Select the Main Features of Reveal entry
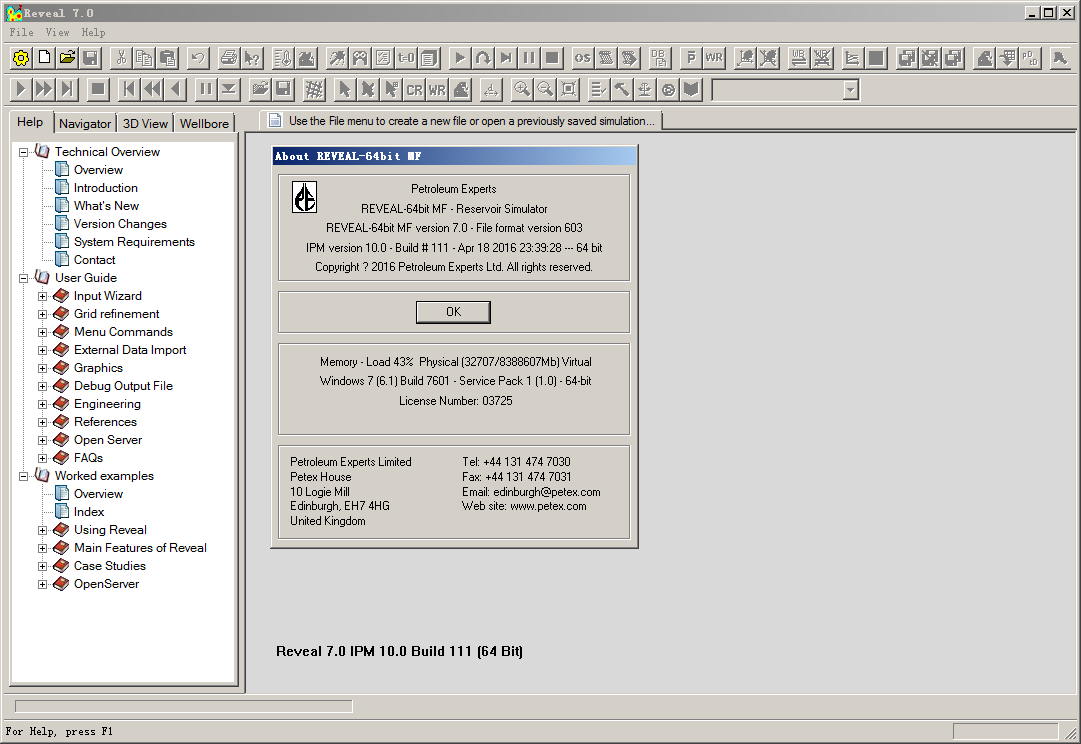Viewport: 1081px width, 744px height. [x=140, y=547]
